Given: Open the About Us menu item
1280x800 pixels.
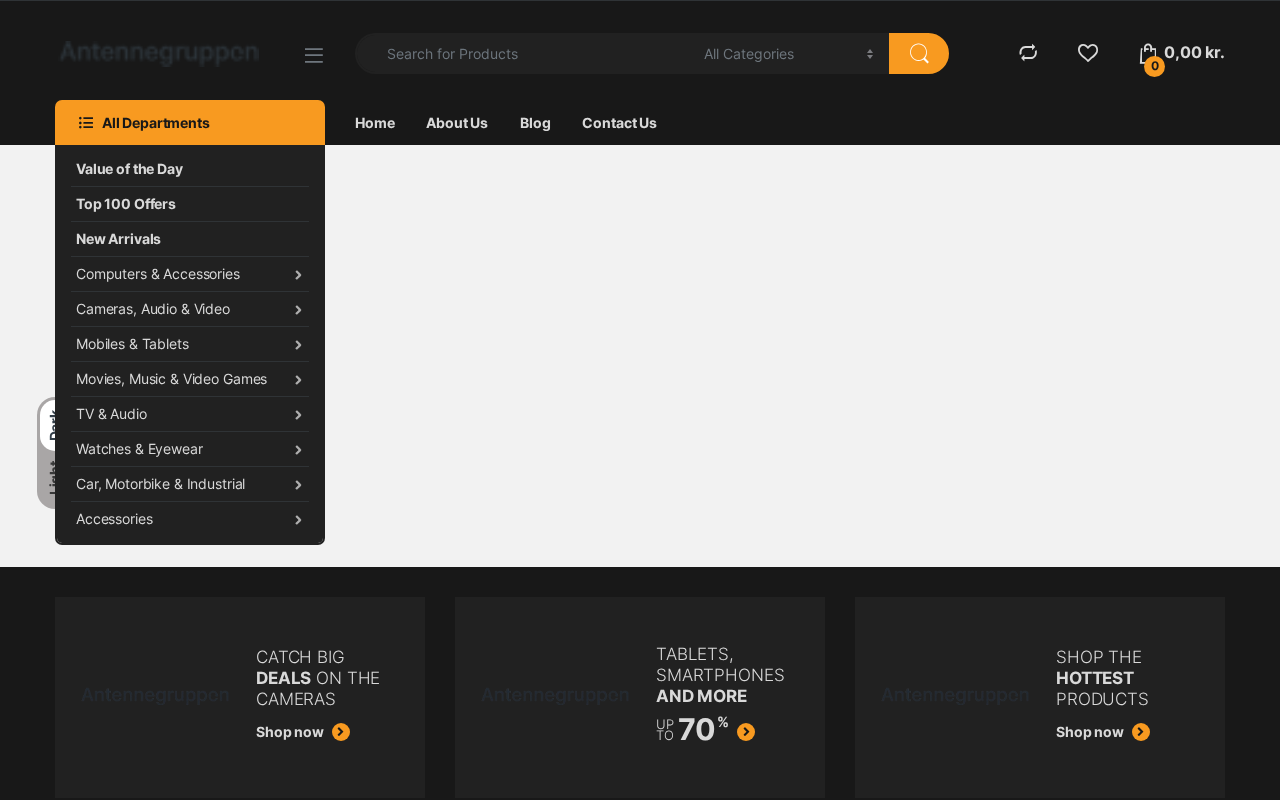Looking at the screenshot, I should pos(457,123).
